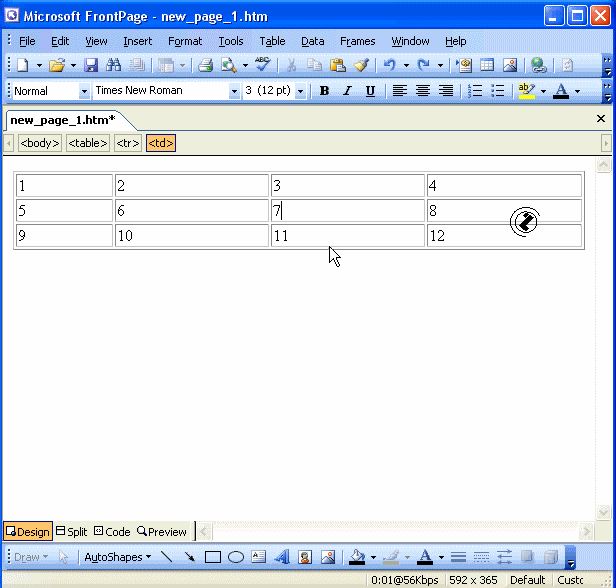Run spelling check with ABC icon

[x=262, y=64]
